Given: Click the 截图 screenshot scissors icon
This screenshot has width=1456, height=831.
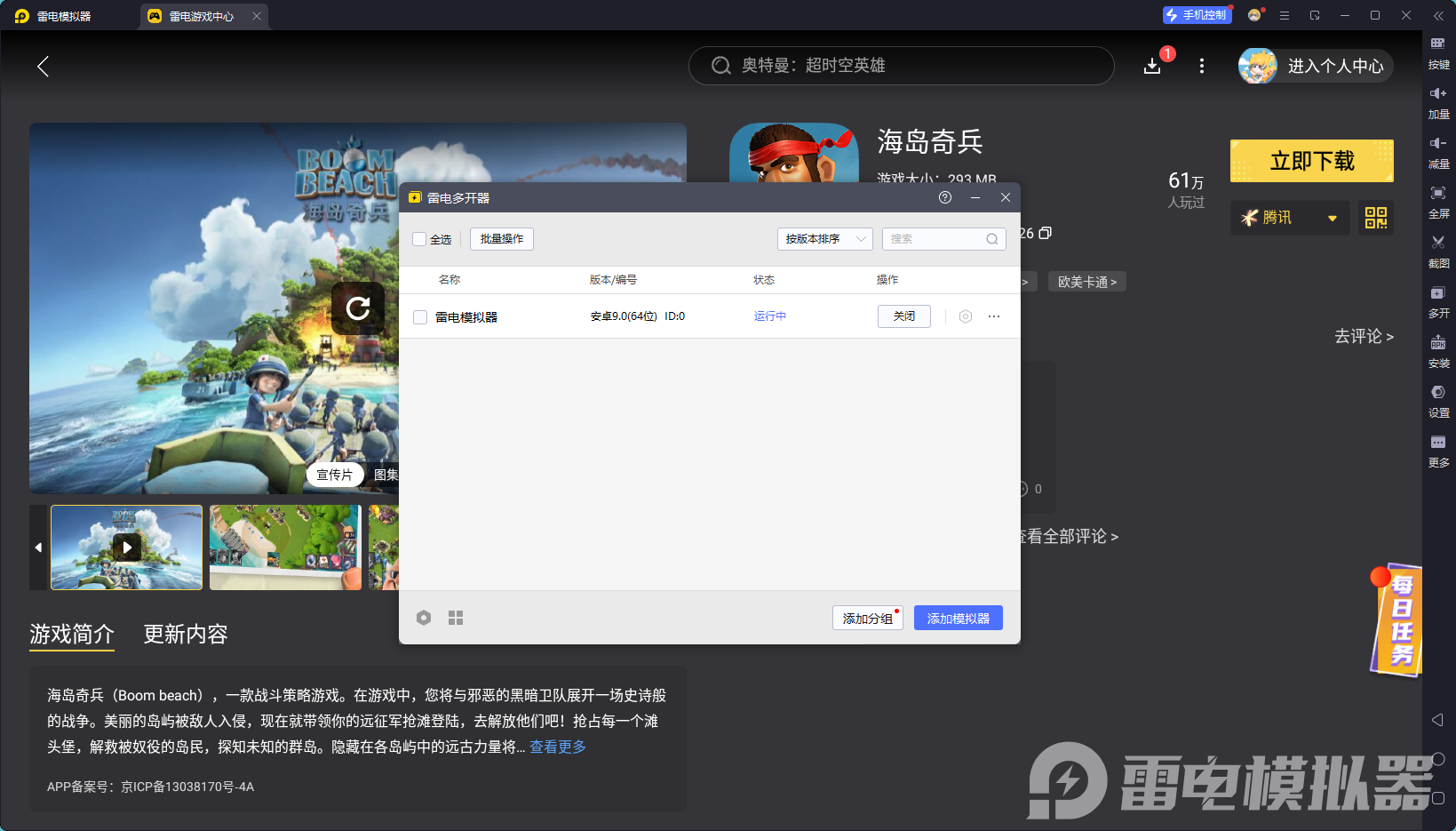Looking at the screenshot, I should coord(1437,251).
